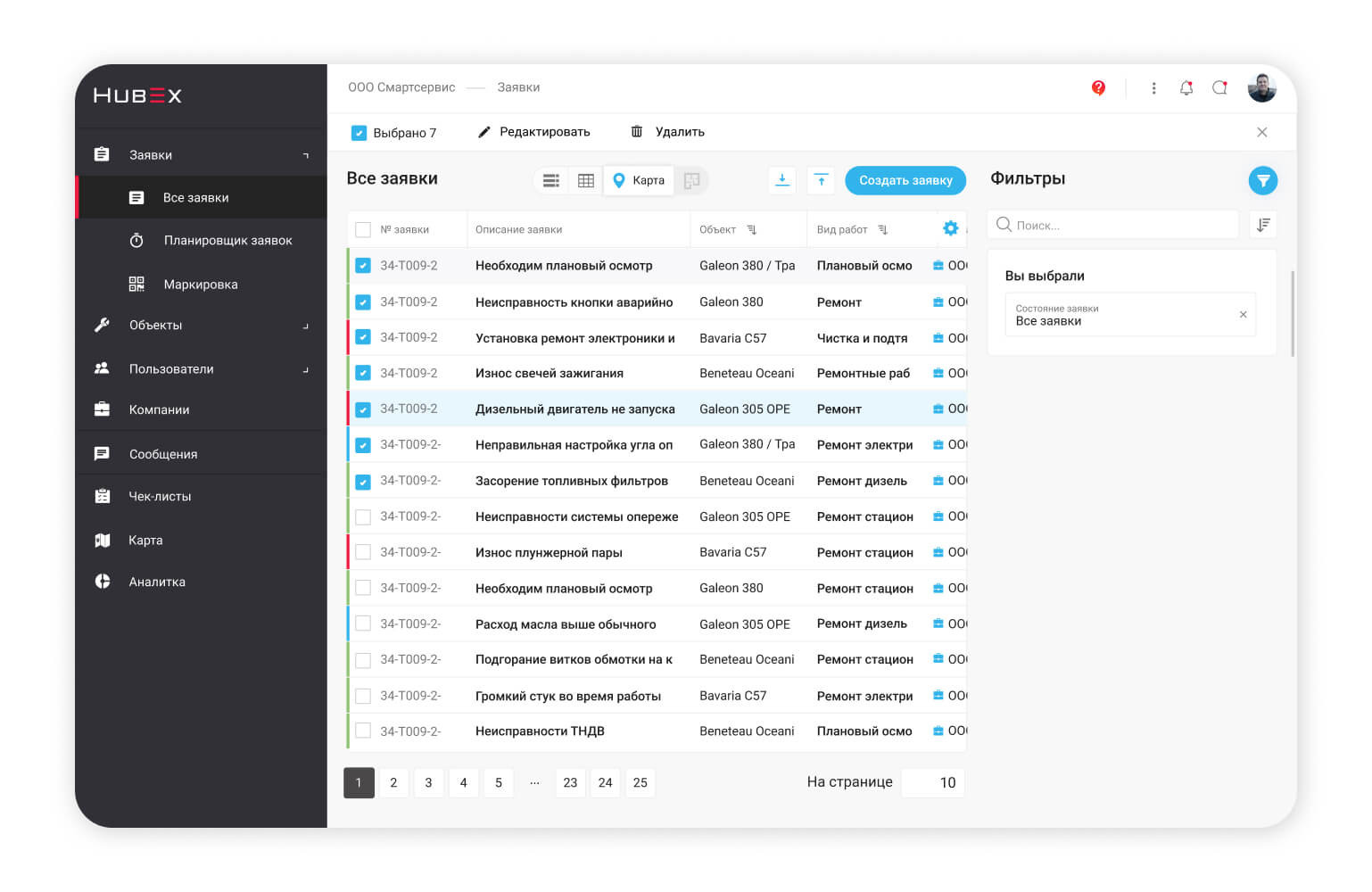Screen dimensions: 1372x892
Task: Uncheck the 'Дизельный двигатель не запуска' row
Action: pyautogui.click(x=363, y=409)
